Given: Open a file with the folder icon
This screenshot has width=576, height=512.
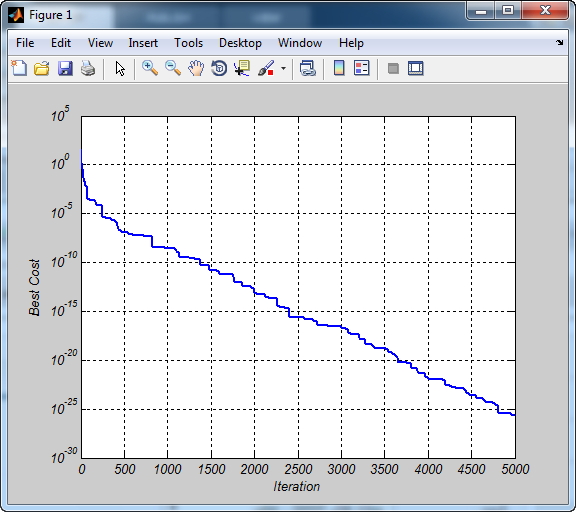Looking at the screenshot, I should click(42, 68).
